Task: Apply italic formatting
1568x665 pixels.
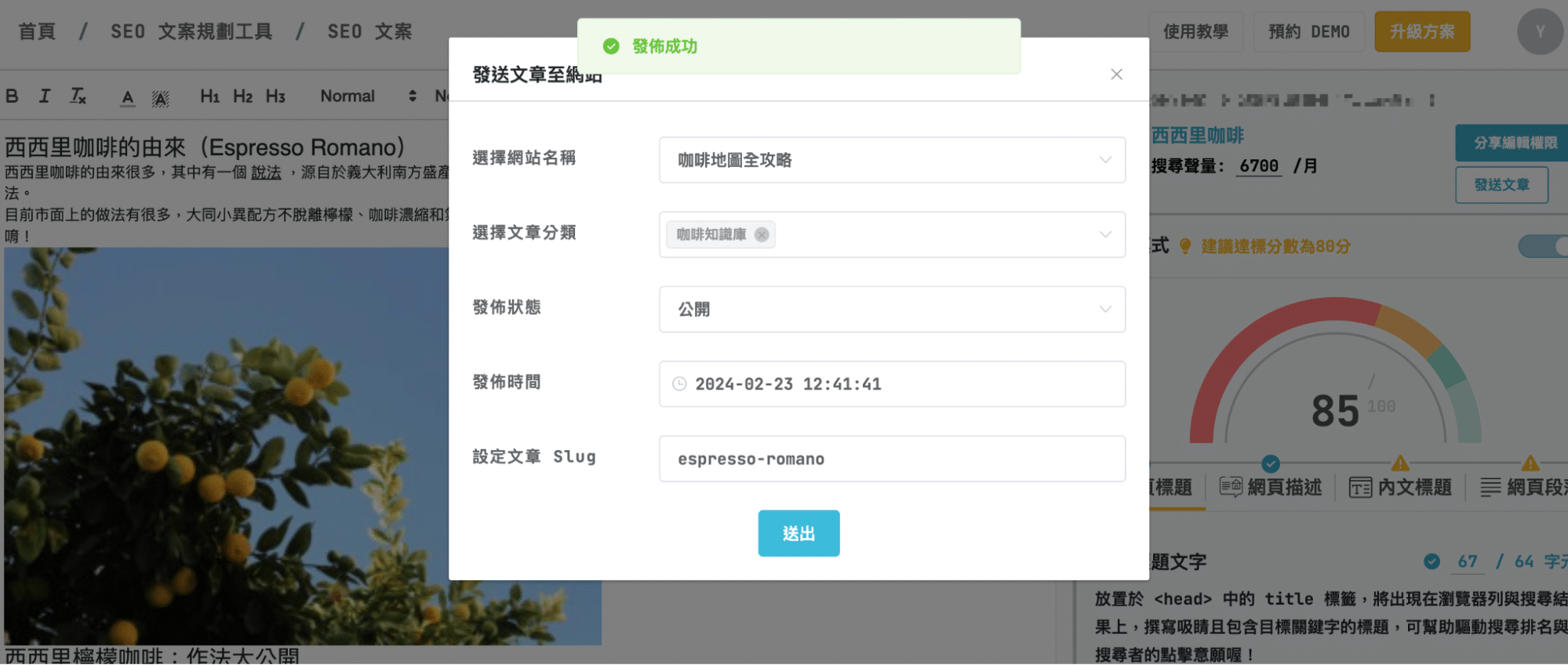Action: pyautogui.click(x=45, y=96)
